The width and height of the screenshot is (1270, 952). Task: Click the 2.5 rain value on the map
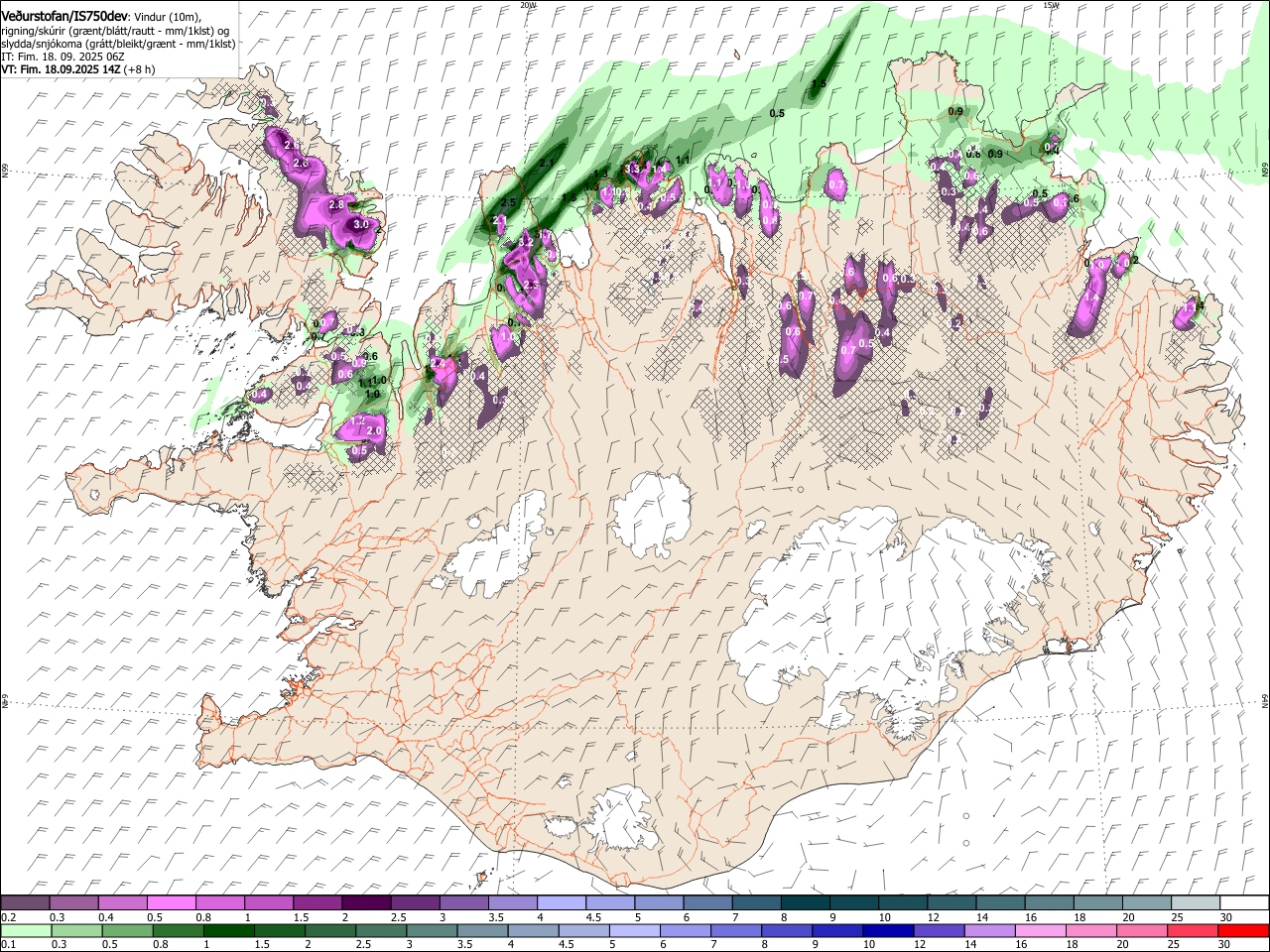click(509, 202)
